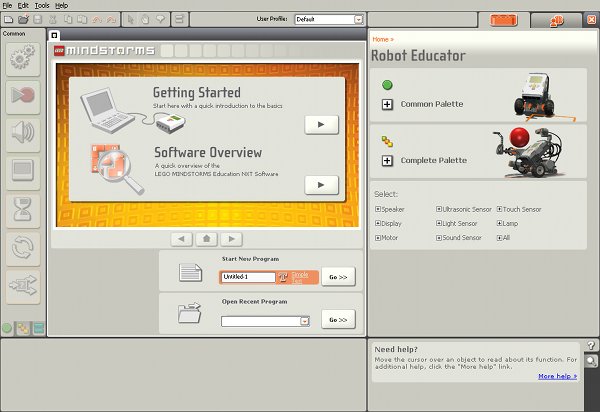Open program using toolbar folder icon
This screenshot has width=600, height=412.
pyautogui.click(x=23, y=19)
